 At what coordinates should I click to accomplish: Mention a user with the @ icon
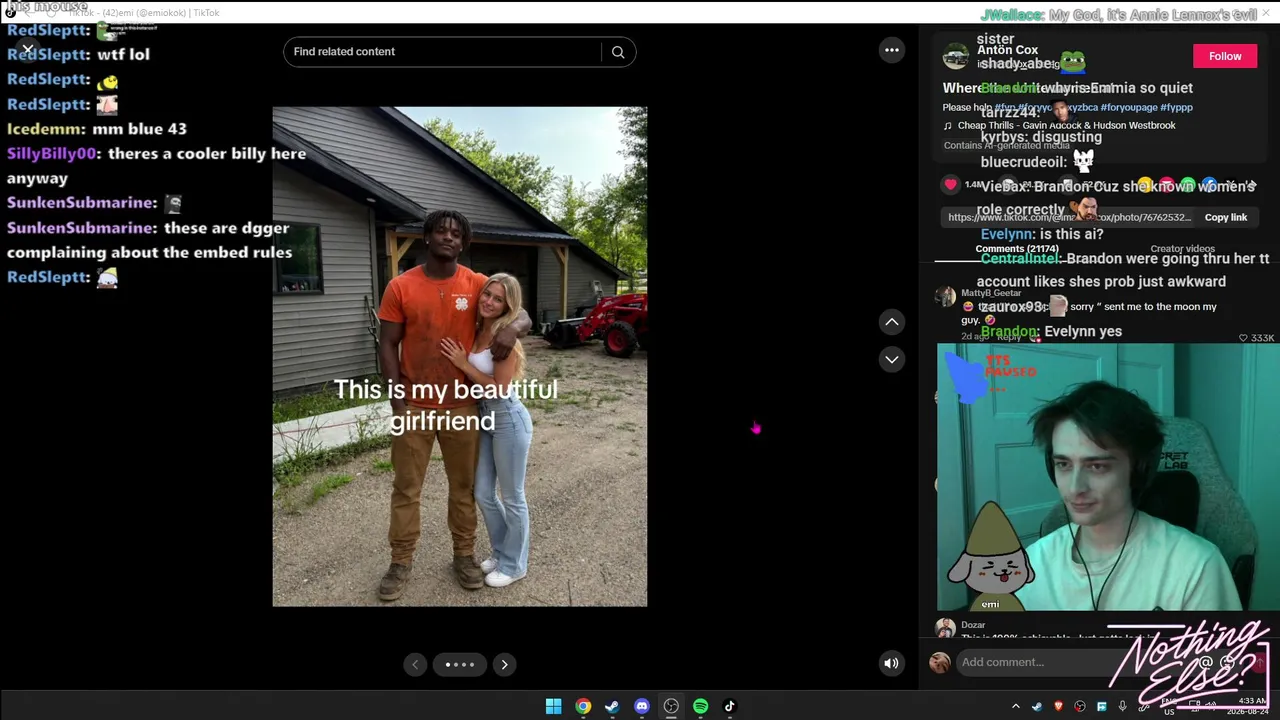(1206, 662)
